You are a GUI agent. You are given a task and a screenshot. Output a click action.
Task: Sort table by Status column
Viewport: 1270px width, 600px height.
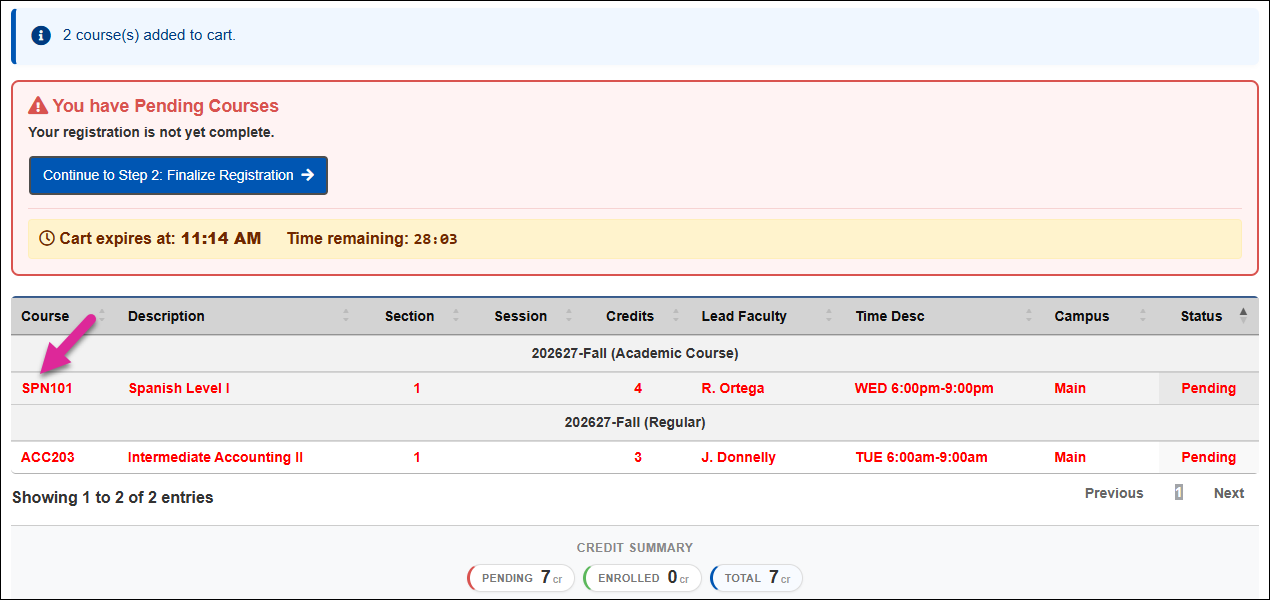1208,316
